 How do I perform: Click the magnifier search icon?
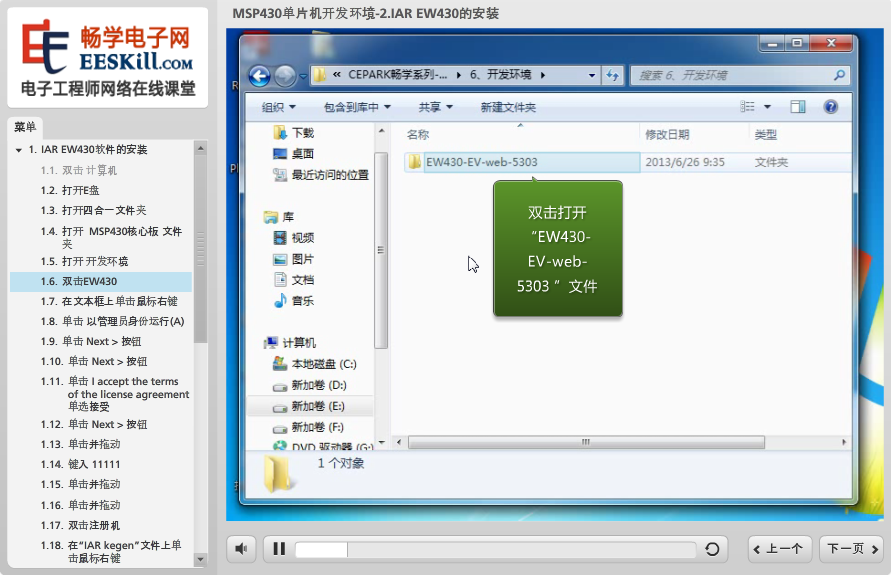click(x=839, y=74)
